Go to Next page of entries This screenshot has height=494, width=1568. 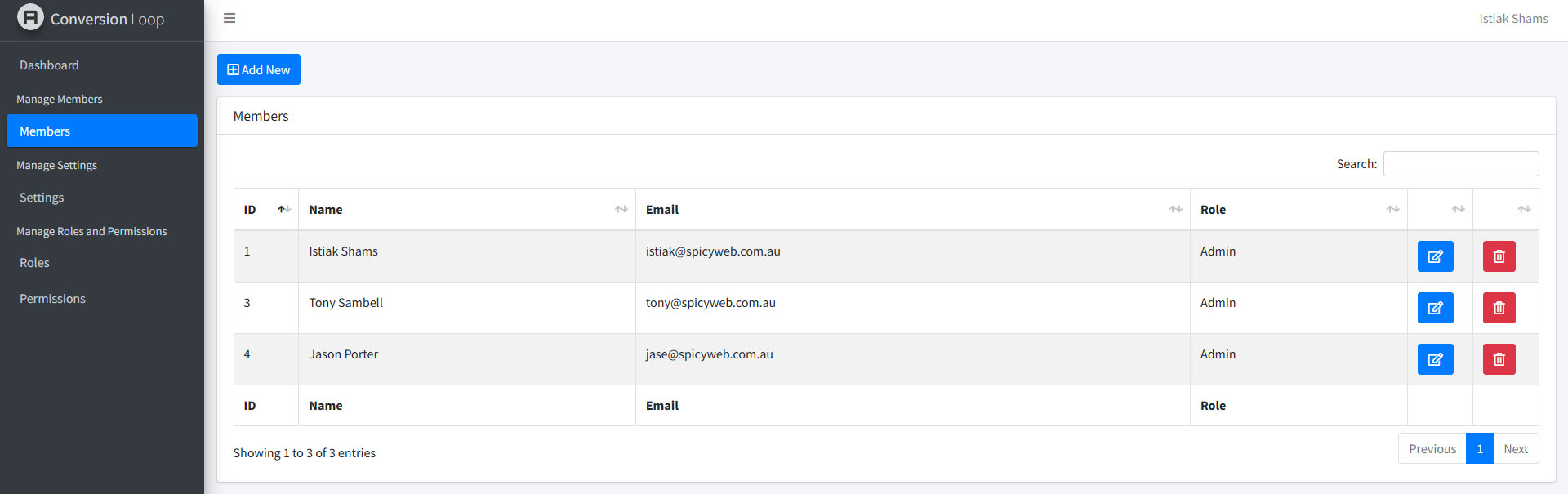(x=1515, y=449)
